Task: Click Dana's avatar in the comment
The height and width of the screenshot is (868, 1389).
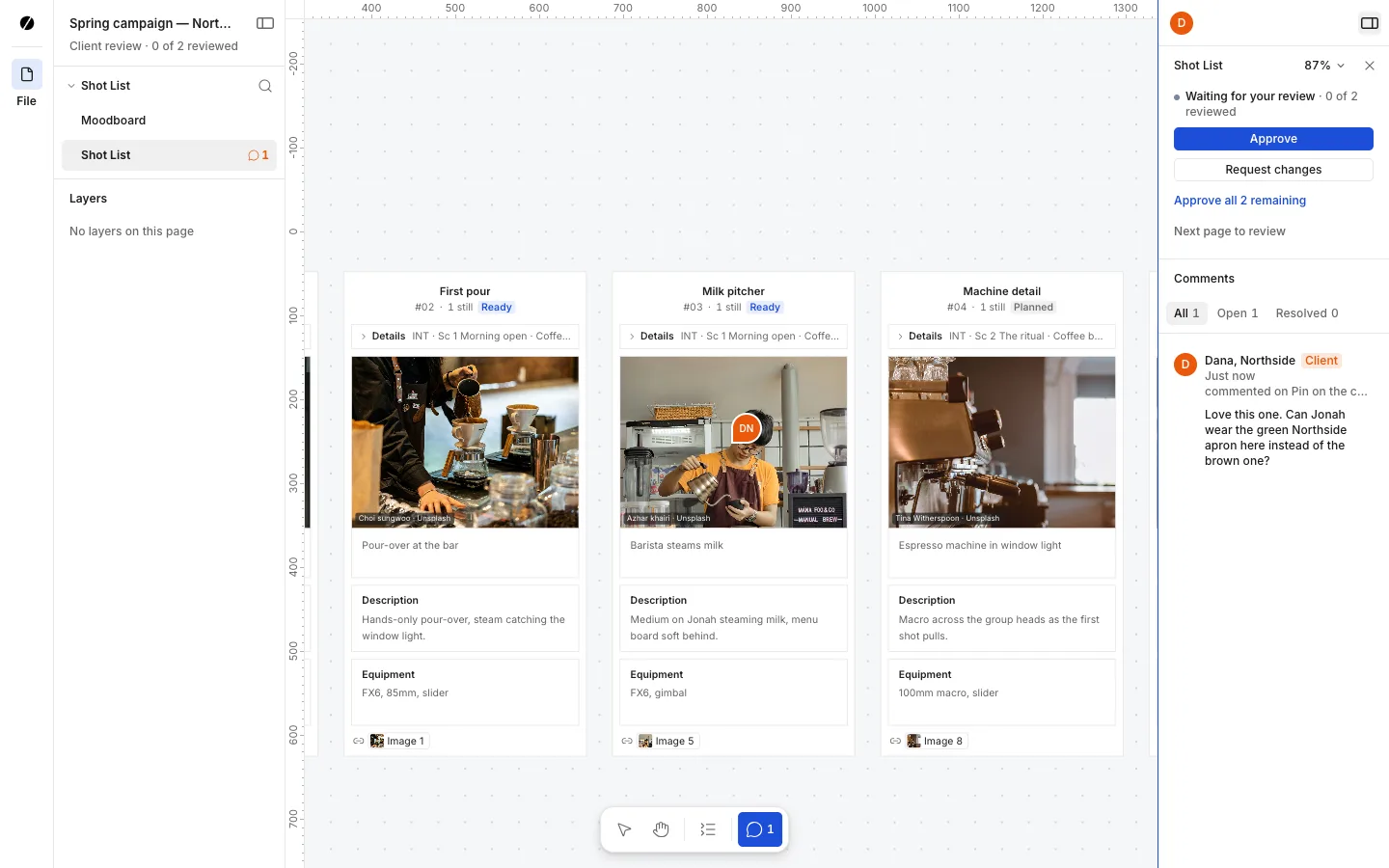Action: click(1185, 365)
